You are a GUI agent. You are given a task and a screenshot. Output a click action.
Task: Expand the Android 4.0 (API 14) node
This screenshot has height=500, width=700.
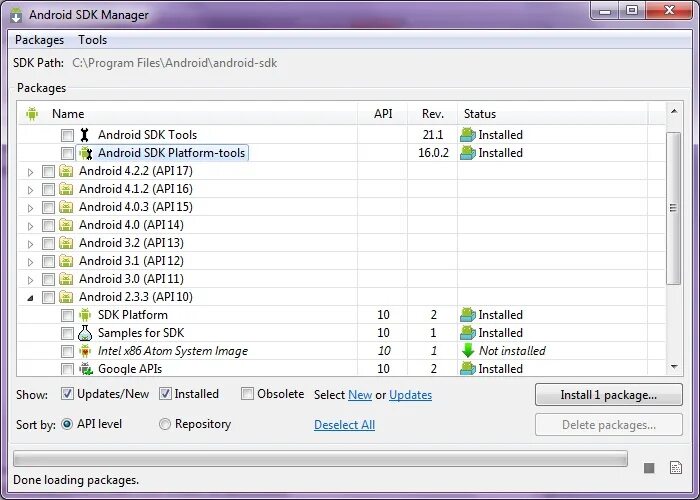point(30,226)
